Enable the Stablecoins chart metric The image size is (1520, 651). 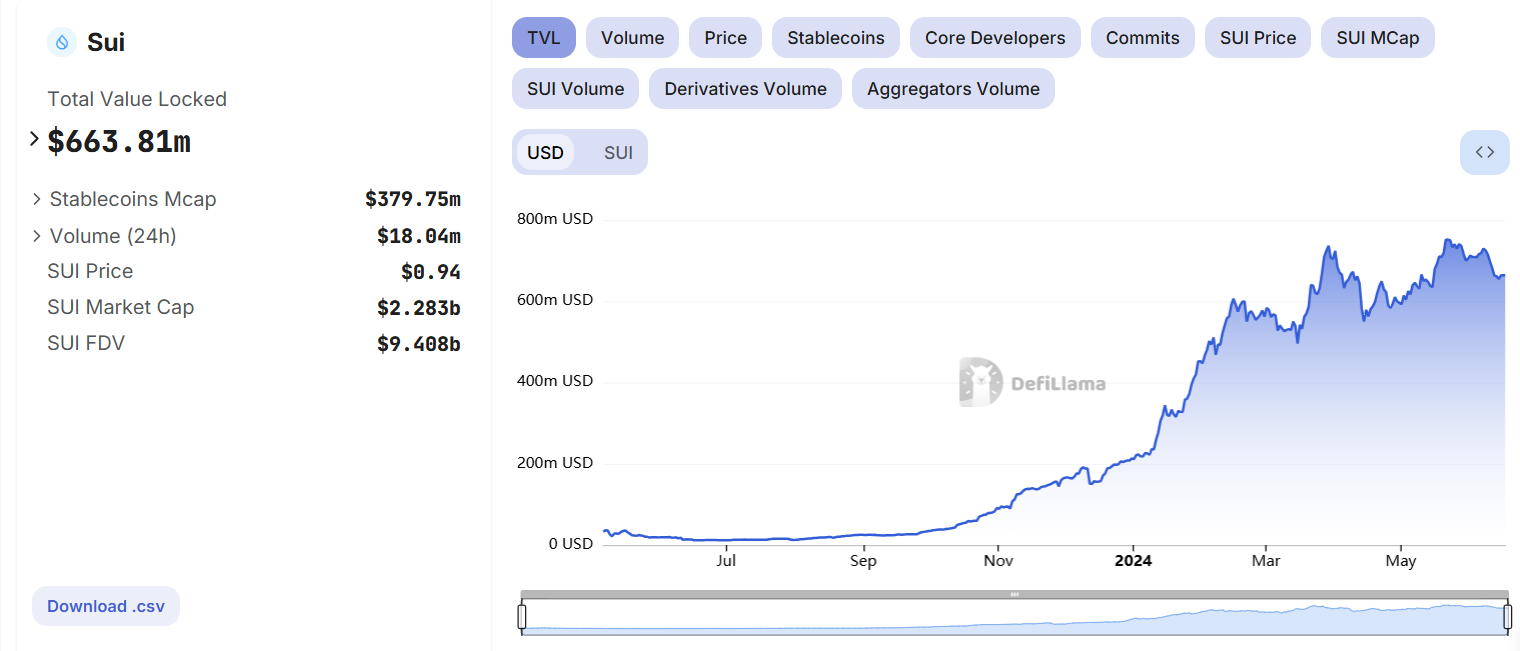coord(836,38)
